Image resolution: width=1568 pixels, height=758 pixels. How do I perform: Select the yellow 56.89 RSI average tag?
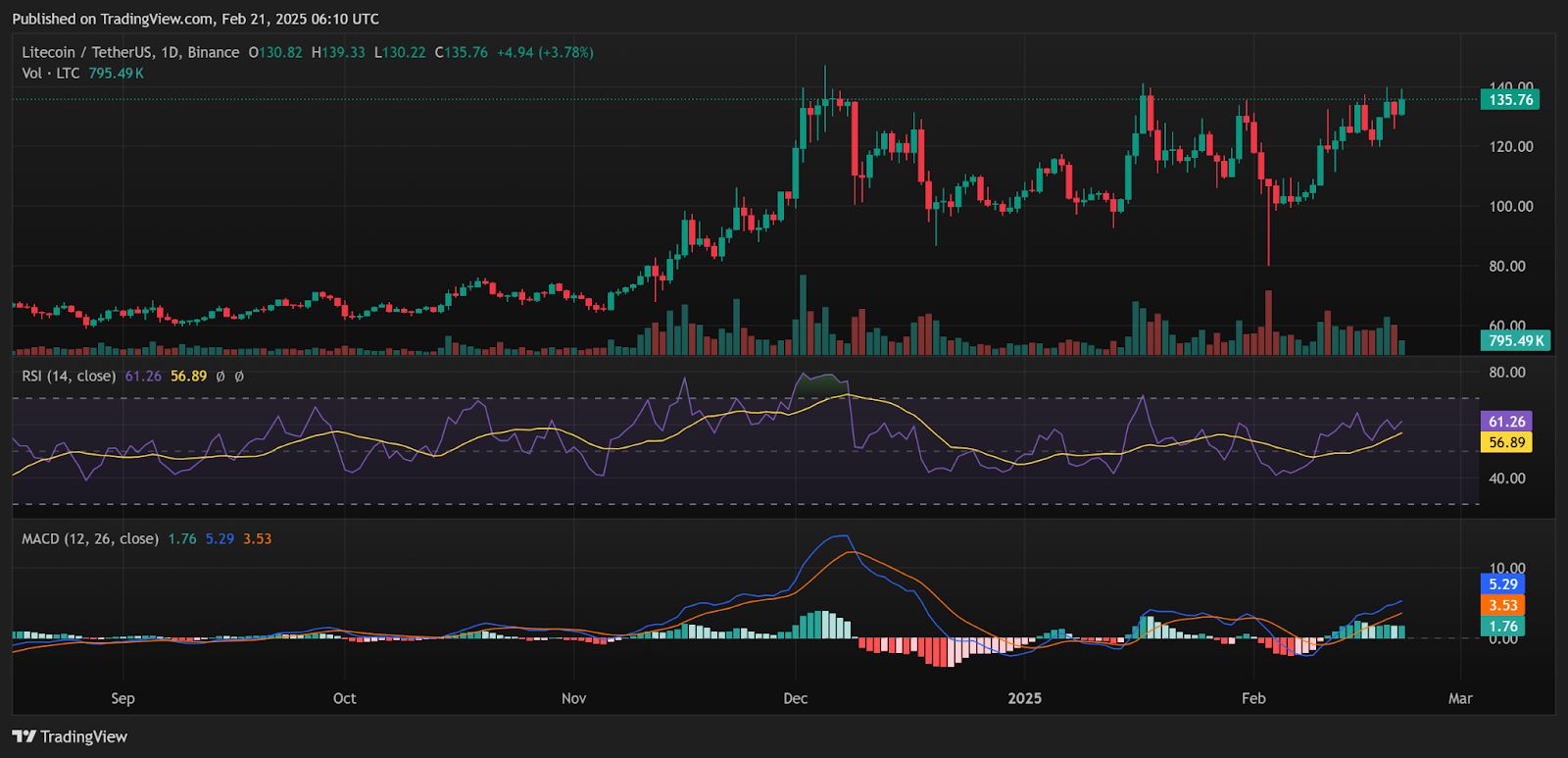click(x=1506, y=442)
